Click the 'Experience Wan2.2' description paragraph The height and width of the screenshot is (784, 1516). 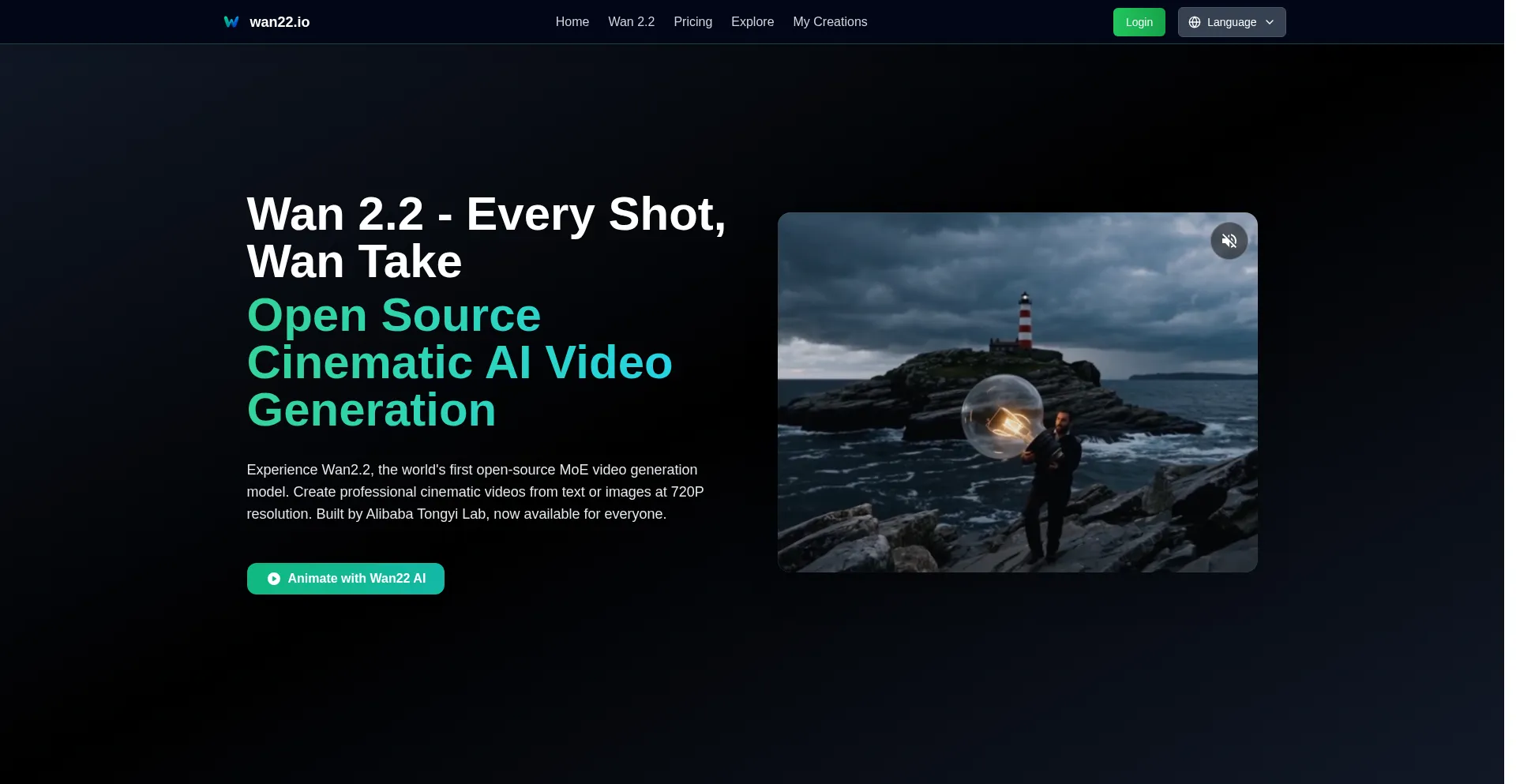pos(475,492)
